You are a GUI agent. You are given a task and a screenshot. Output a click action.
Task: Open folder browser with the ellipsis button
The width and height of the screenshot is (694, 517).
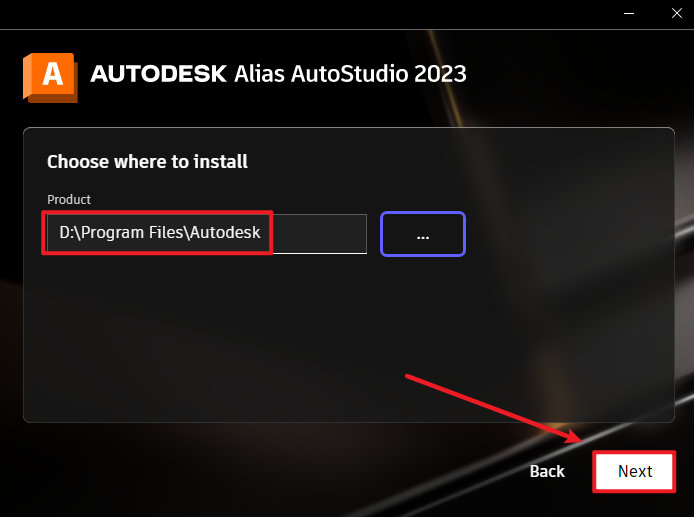point(423,234)
